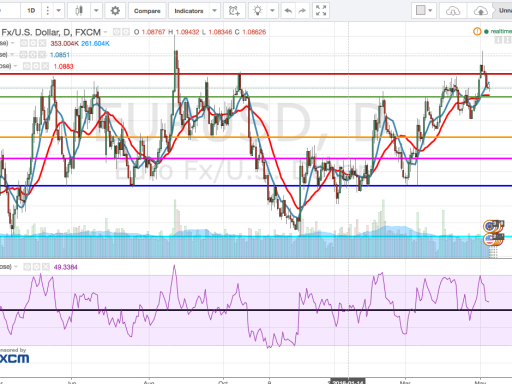Hide the 1.0851 moving average via eye icon

pyautogui.click(x=23, y=55)
